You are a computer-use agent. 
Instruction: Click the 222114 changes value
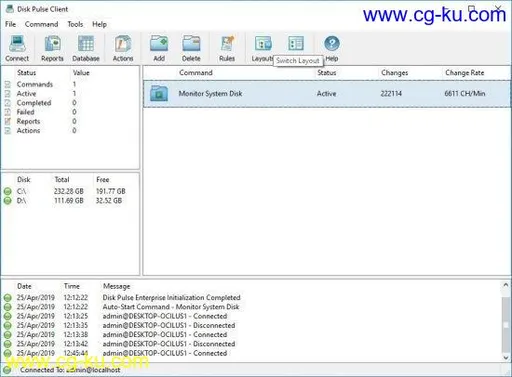point(391,94)
